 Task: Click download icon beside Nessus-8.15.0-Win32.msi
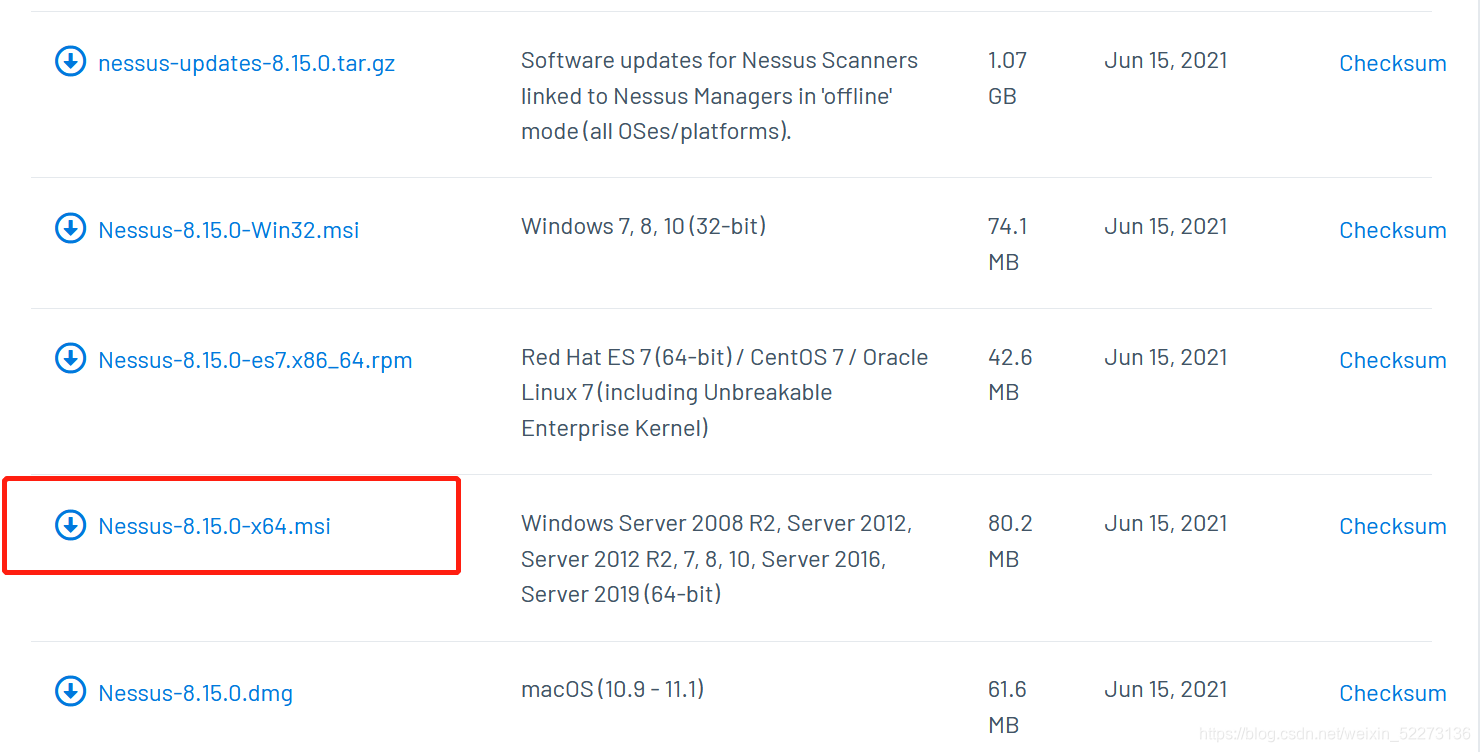[x=70, y=228]
